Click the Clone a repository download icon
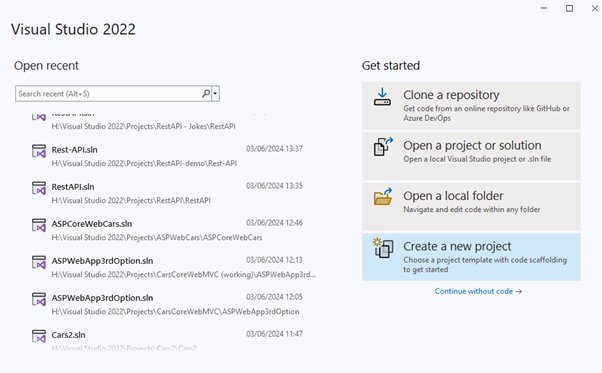The width and height of the screenshot is (602, 373). 382,97
